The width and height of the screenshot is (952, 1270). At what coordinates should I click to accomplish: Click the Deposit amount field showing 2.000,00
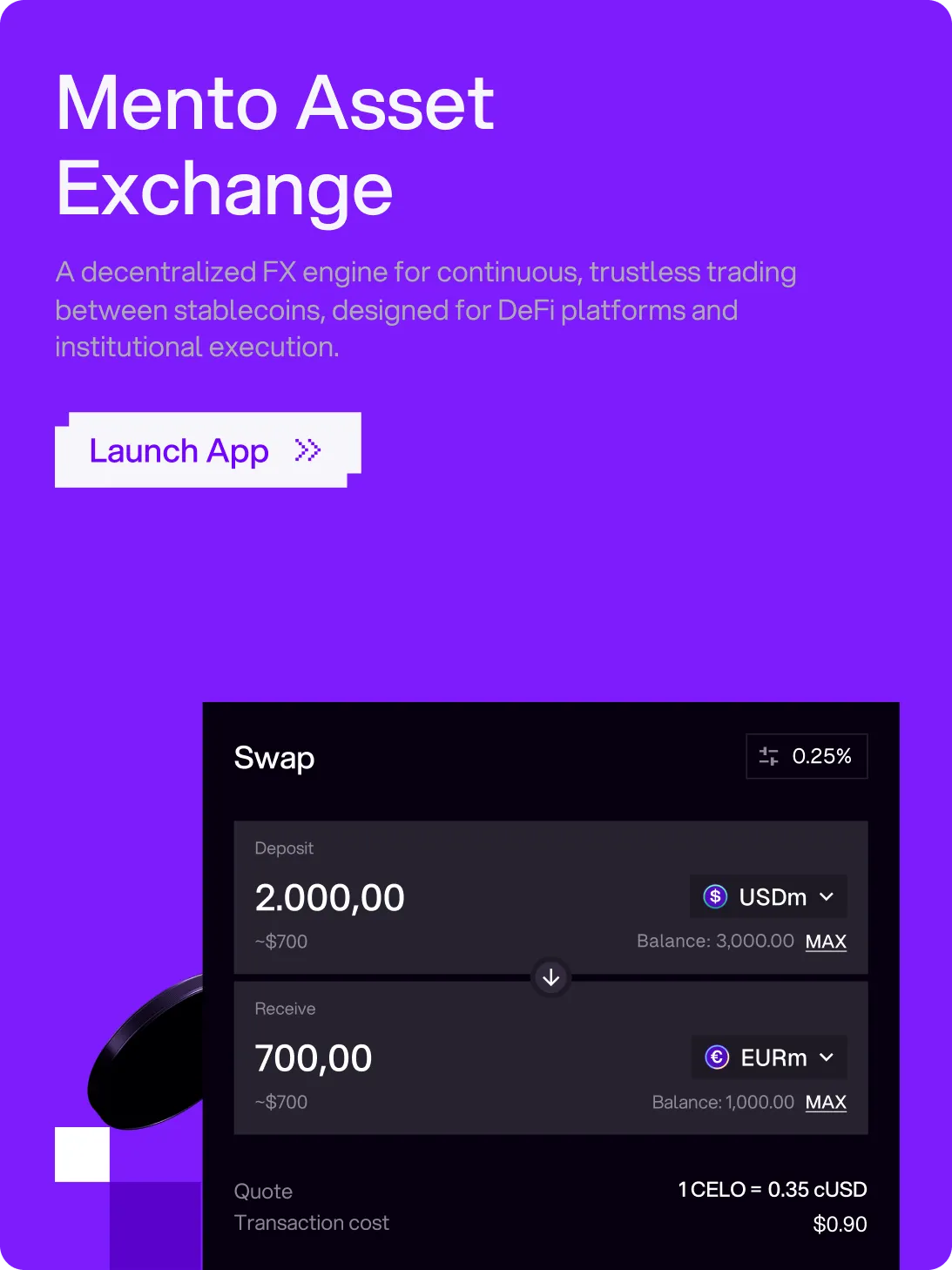(x=331, y=897)
